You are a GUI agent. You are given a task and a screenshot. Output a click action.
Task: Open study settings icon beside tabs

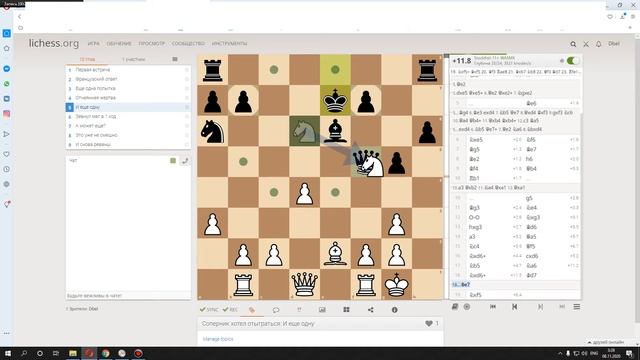pyautogui.click(x=175, y=60)
